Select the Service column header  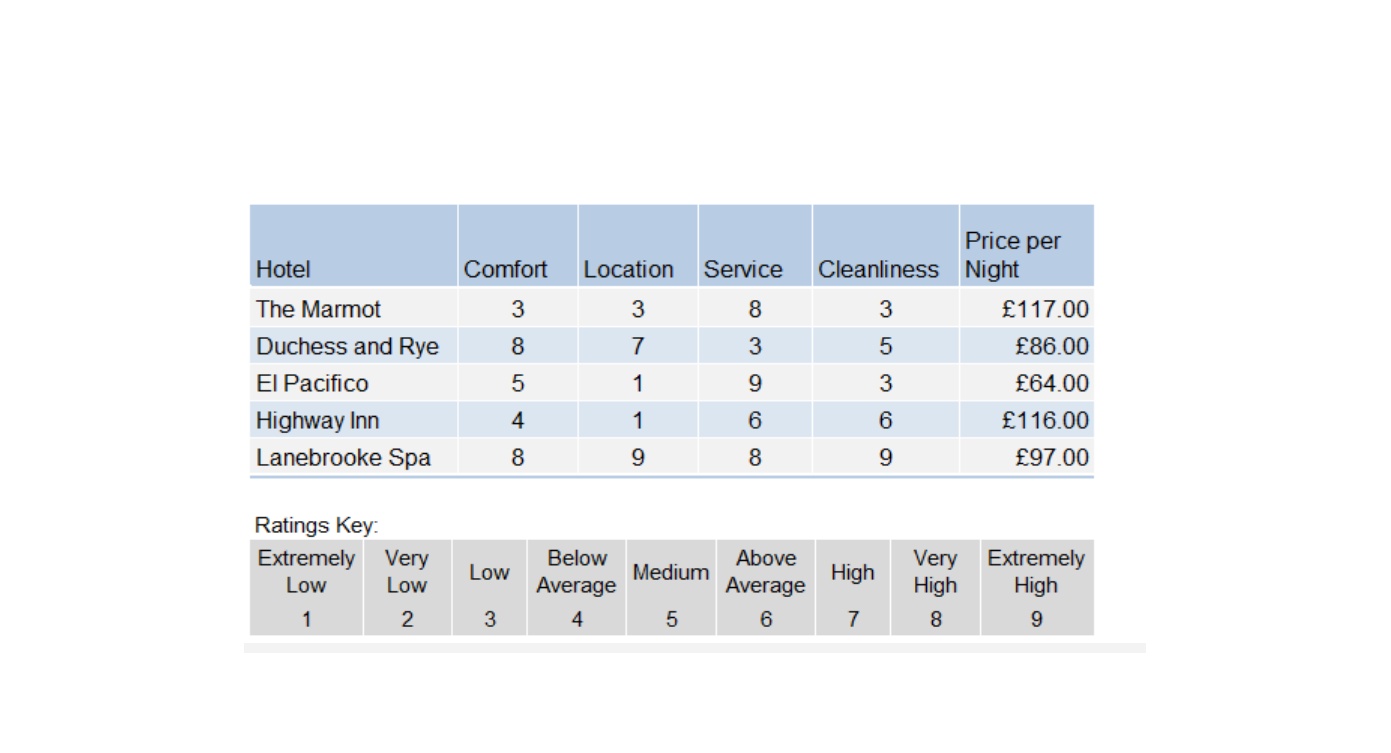coord(755,246)
